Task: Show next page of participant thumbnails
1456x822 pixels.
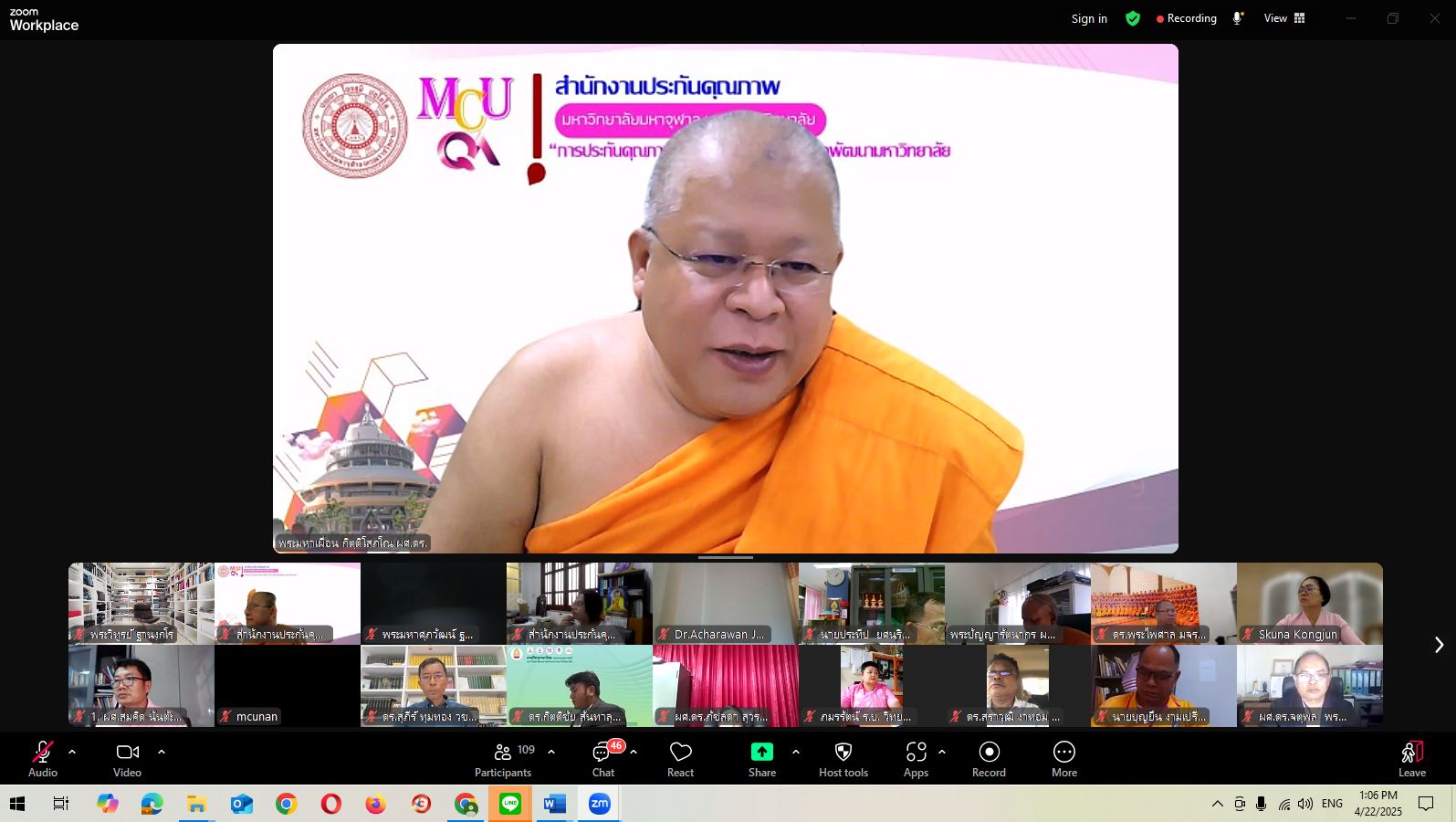Action: 1439,645
